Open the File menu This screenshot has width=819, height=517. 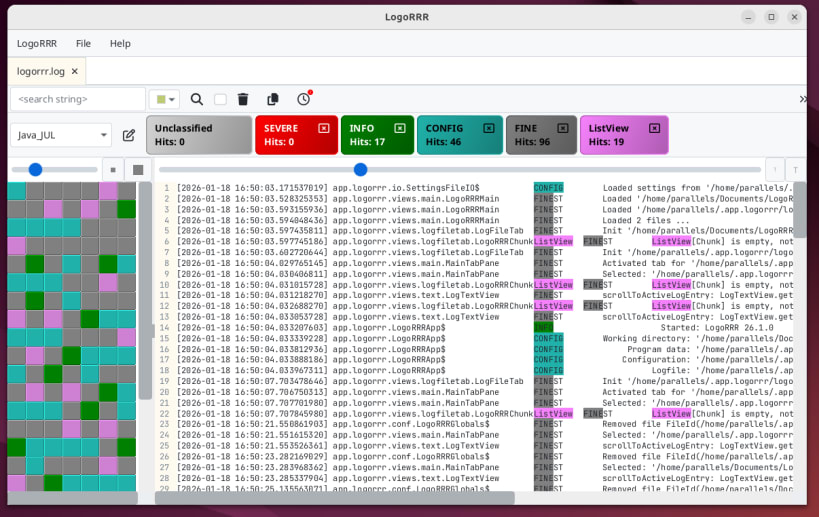[83, 43]
